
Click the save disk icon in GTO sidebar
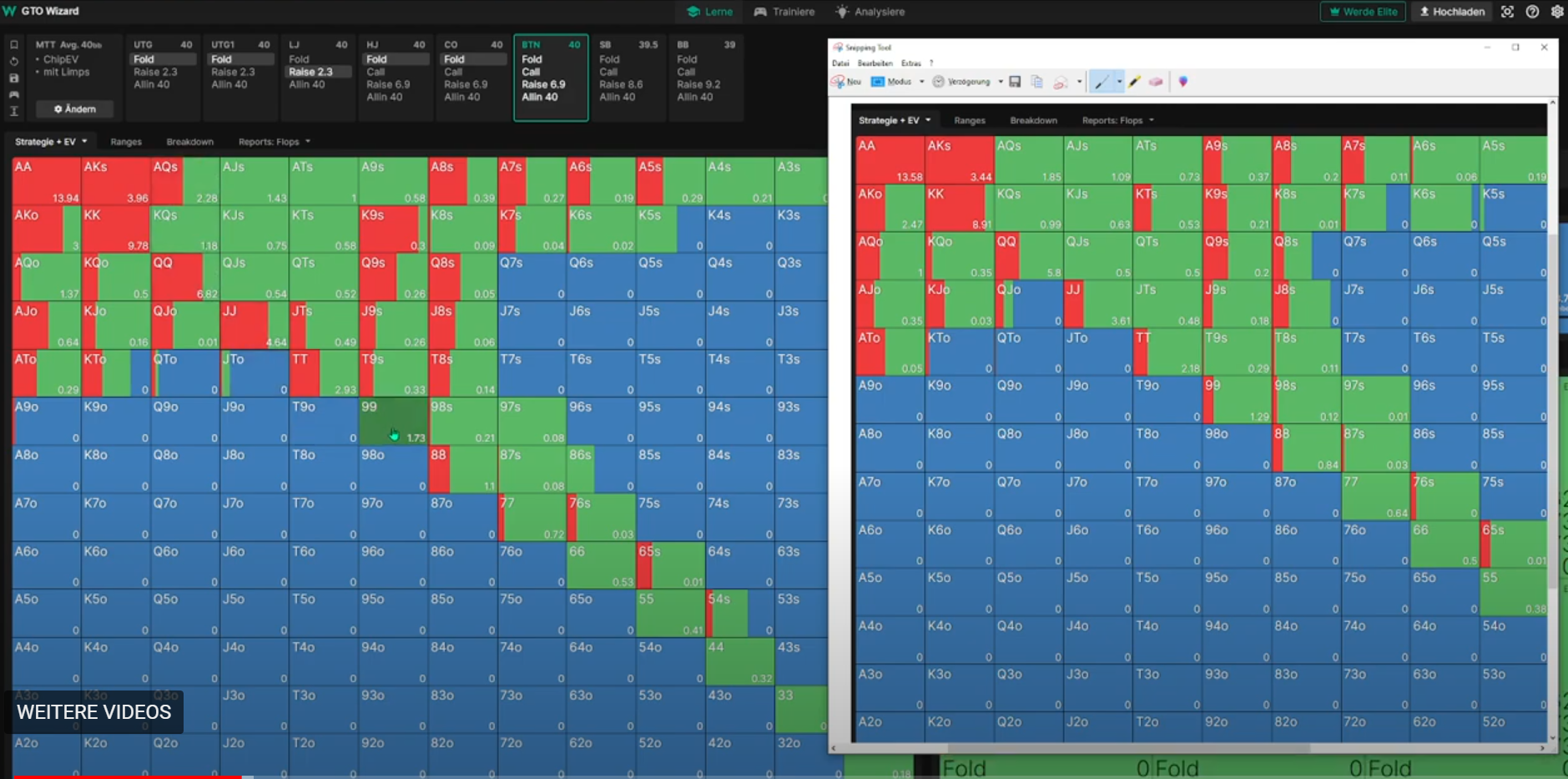coord(14,78)
